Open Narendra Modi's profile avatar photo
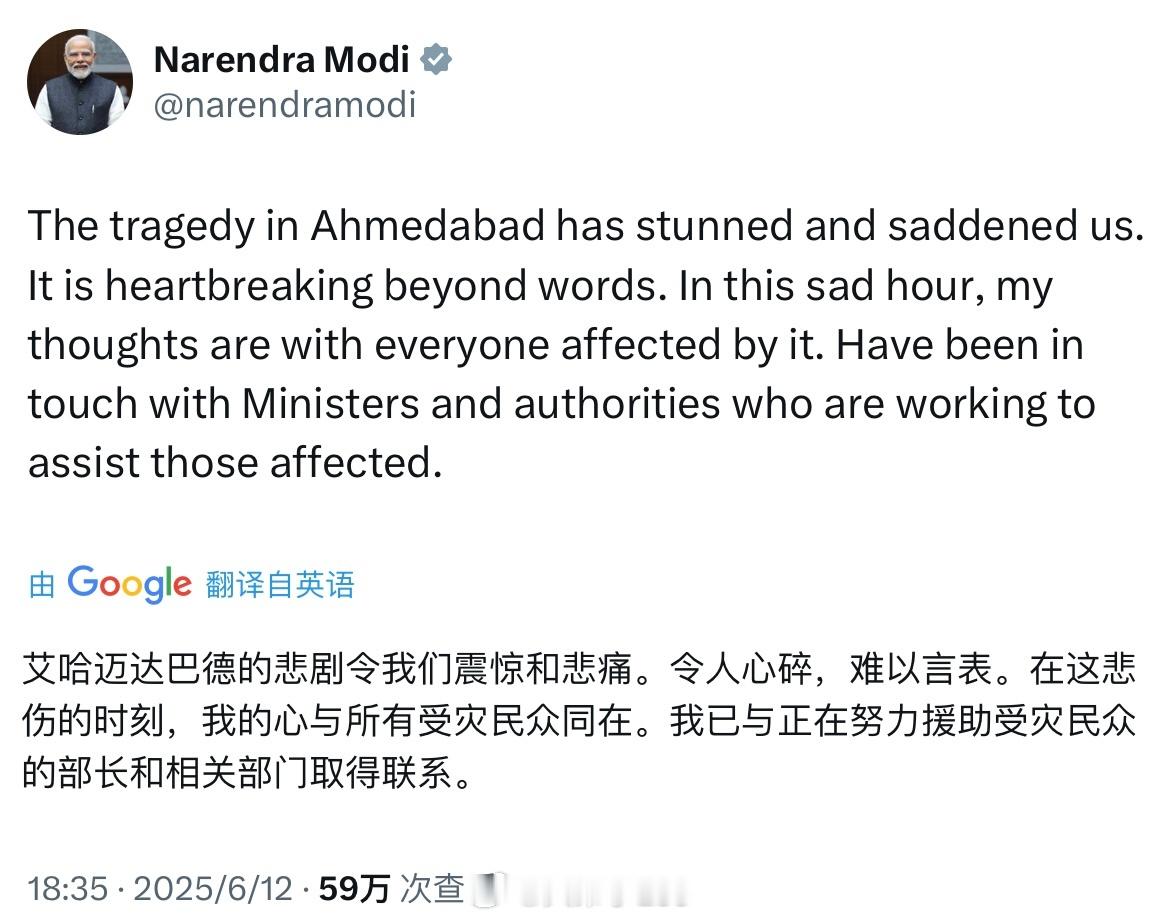Image resolution: width=1161 pixels, height=920 pixels. point(80,81)
